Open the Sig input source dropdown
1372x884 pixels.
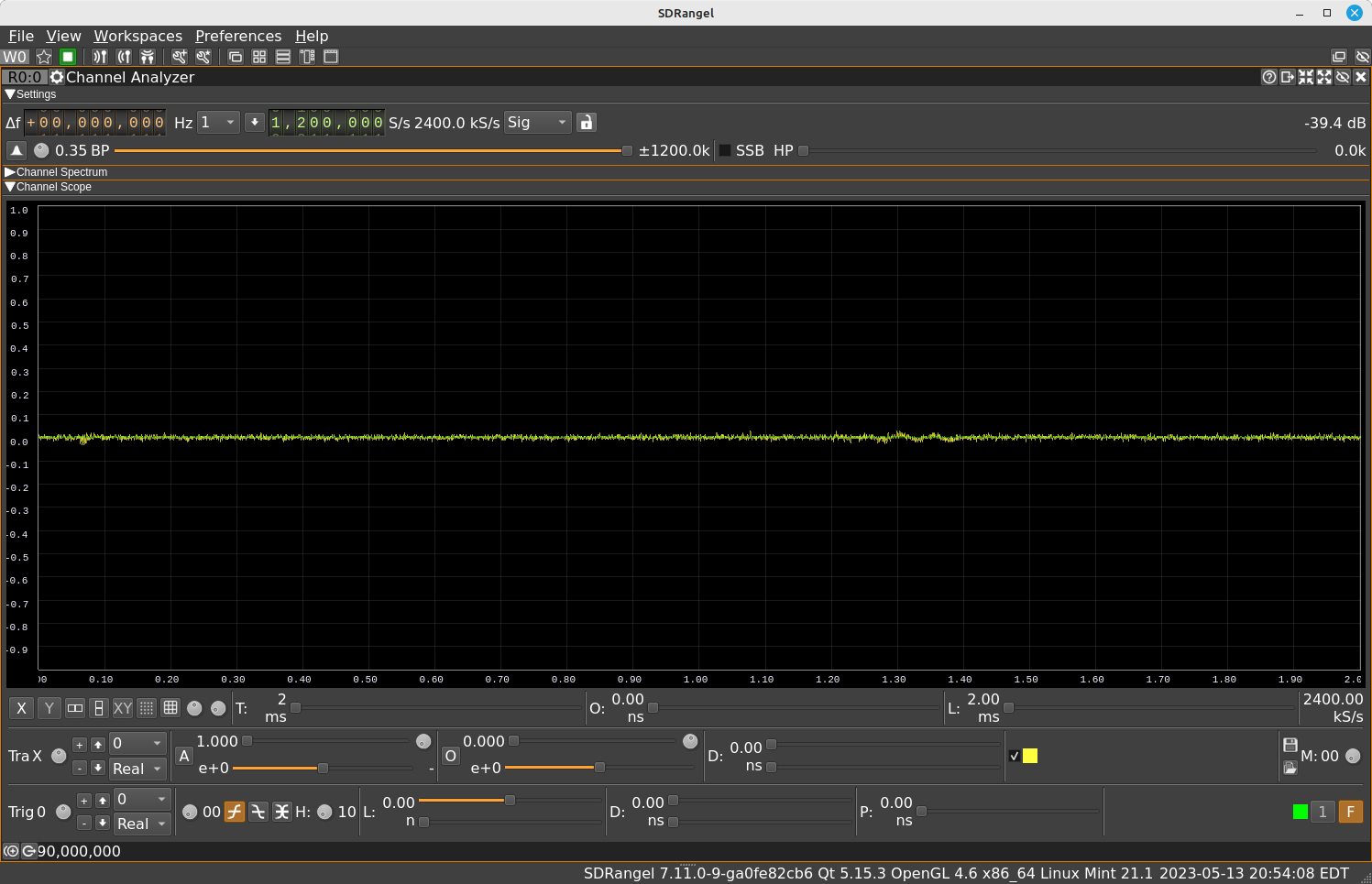point(538,122)
